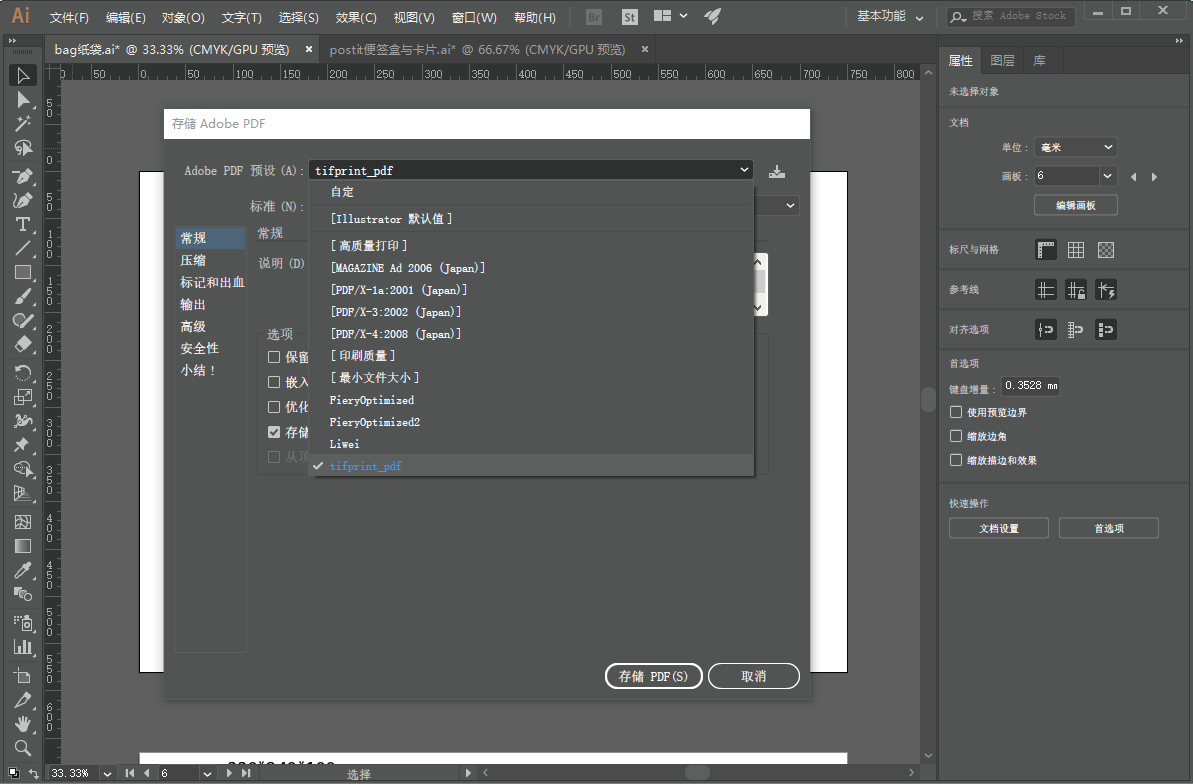Click the Adobe Stock search field
This screenshot has height=784, width=1193.
pos(1010,16)
